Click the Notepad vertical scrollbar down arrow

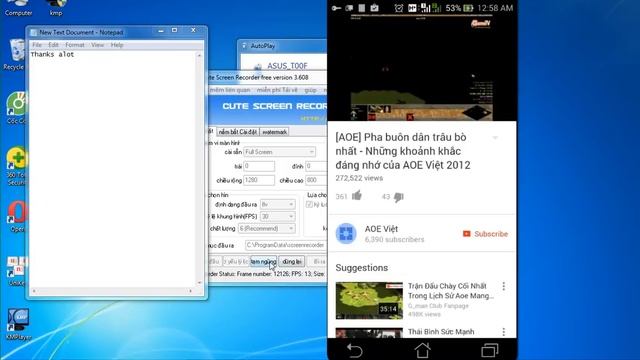pyautogui.click(x=199, y=283)
